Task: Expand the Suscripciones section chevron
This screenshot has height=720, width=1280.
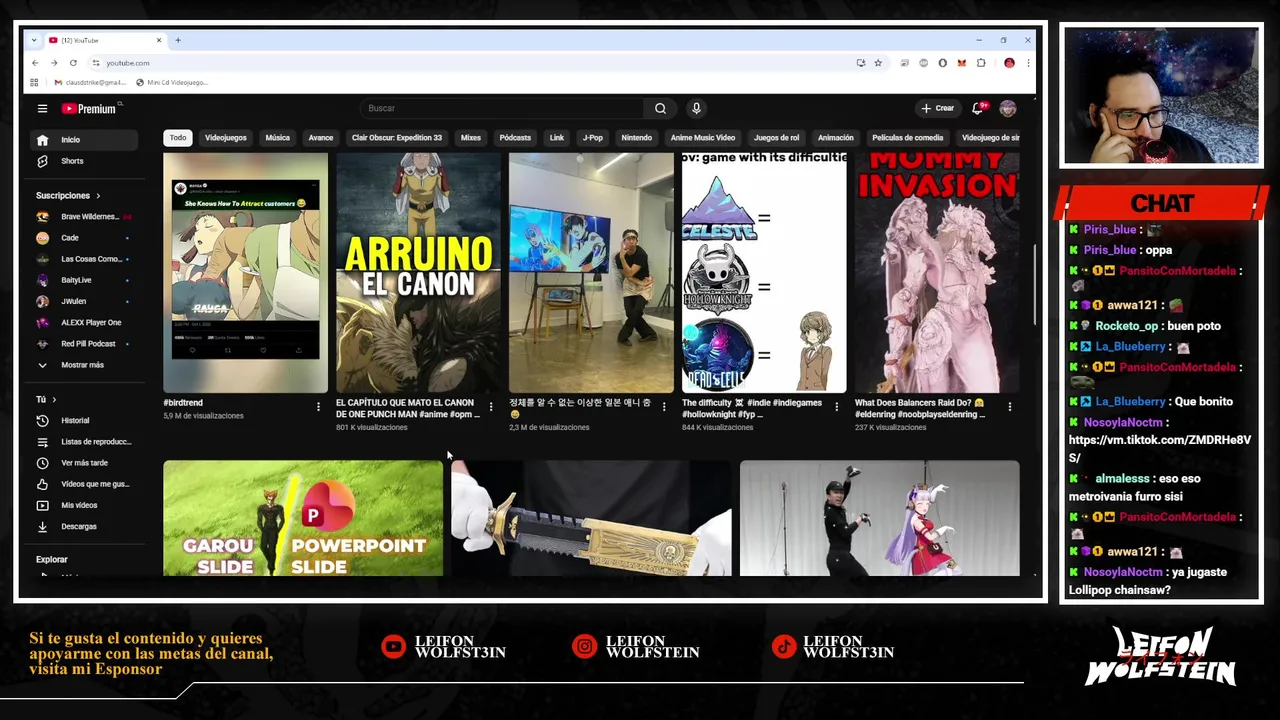Action: point(98,196)
